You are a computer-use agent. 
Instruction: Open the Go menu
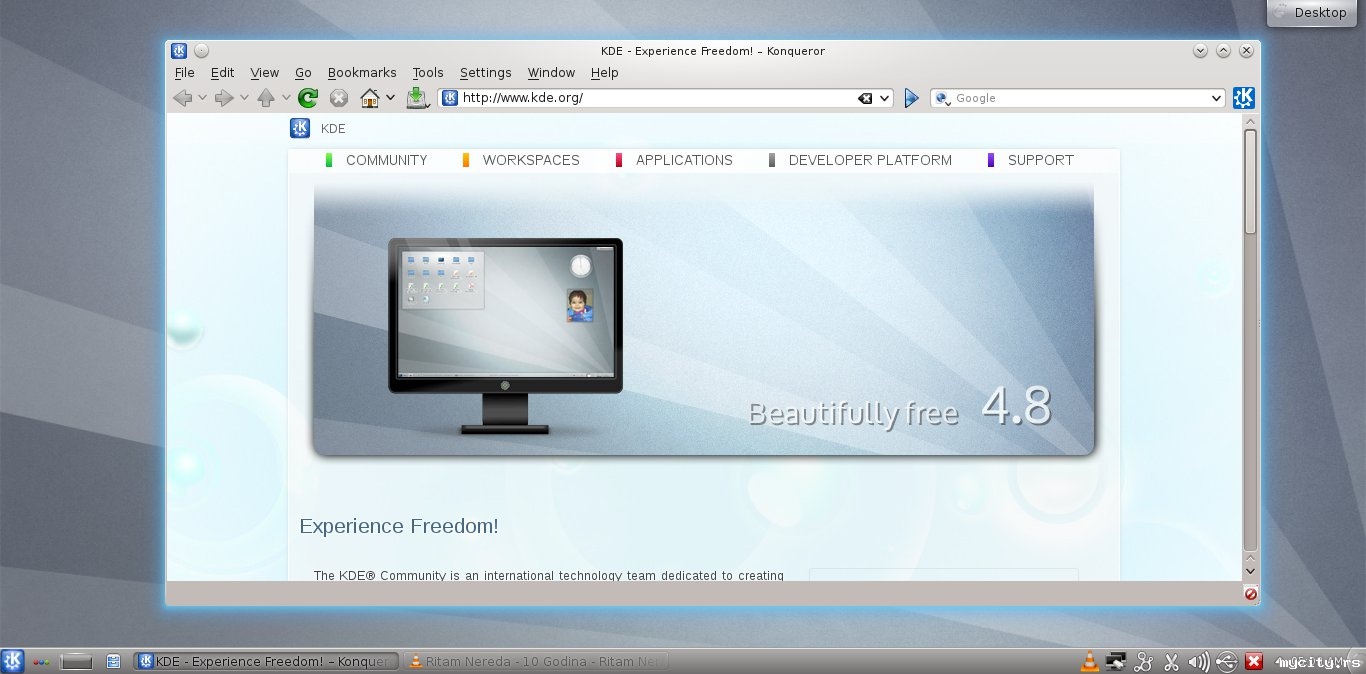[304, 73]
